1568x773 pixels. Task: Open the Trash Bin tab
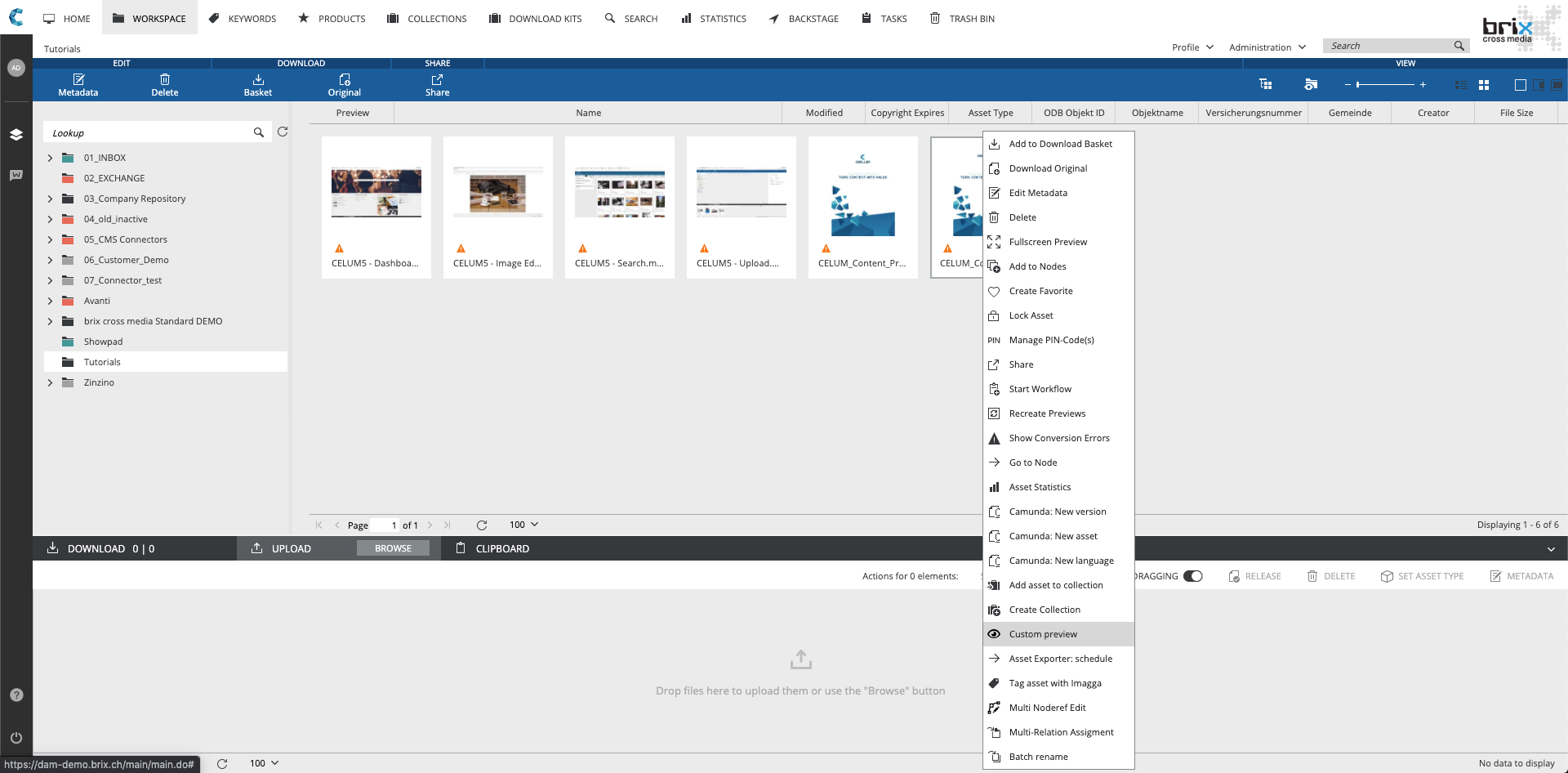(x=963, y=18)
